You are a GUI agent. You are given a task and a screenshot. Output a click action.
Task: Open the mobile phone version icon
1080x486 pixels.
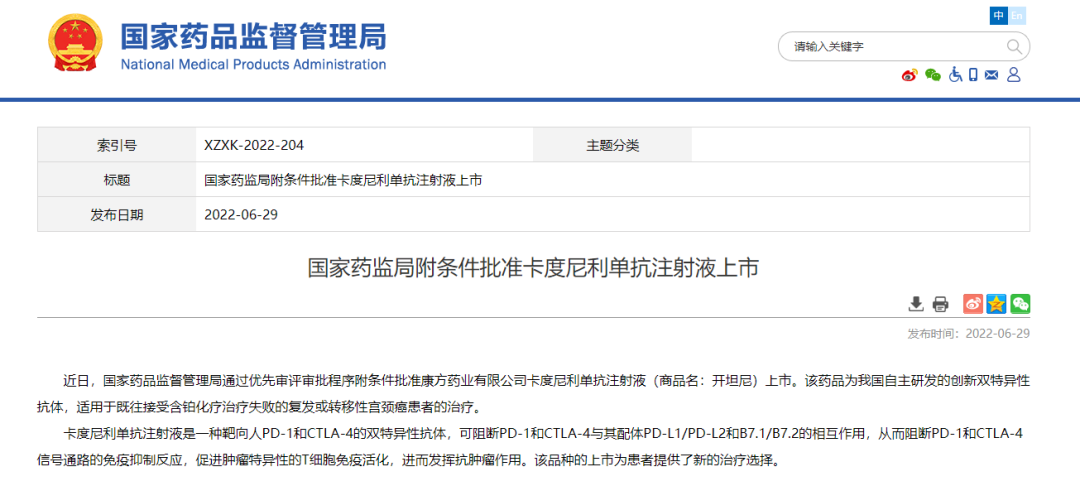pos(973,75)
